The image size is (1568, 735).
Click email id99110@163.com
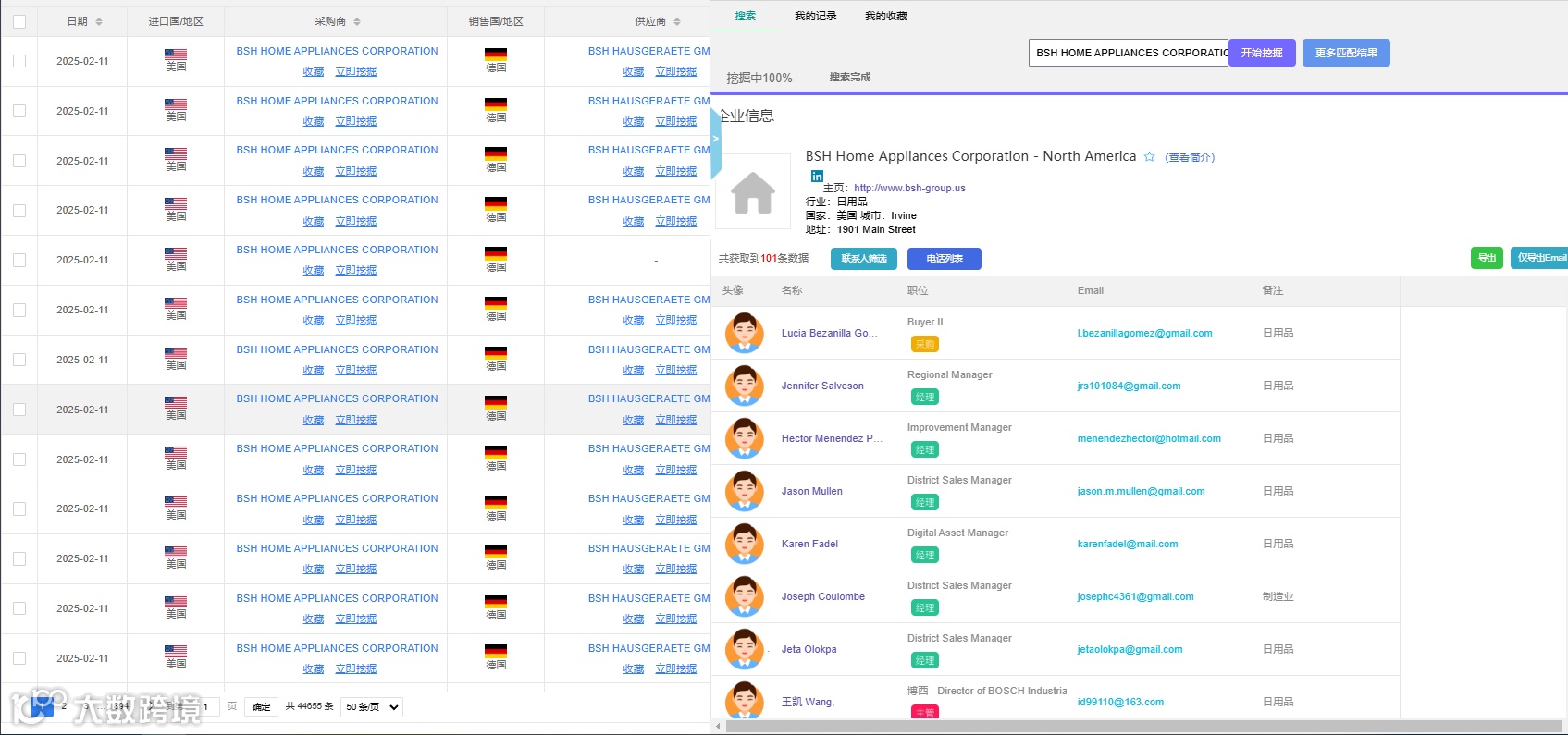tap(1120, 702)
